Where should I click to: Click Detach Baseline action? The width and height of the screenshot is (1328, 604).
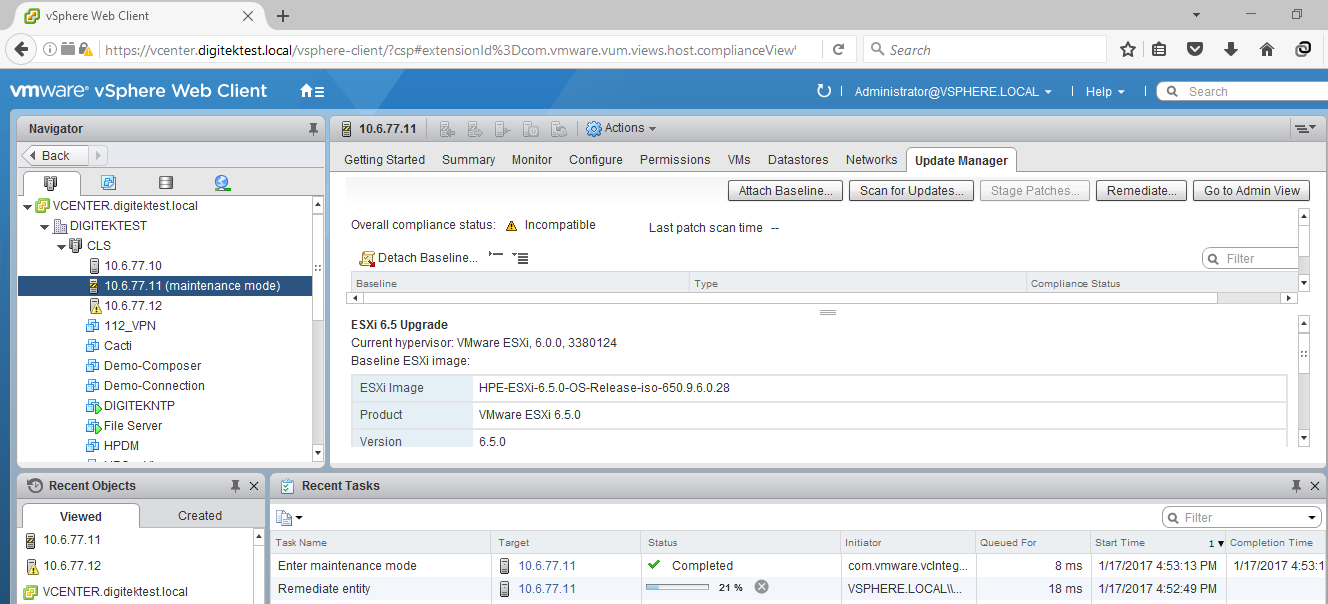pos(418,258)
